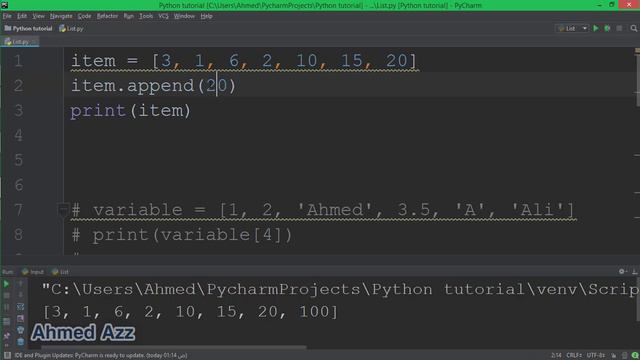Click line number 4 in gutter
The height and width of the screenshot is (360, 640).
coord(18,135)
